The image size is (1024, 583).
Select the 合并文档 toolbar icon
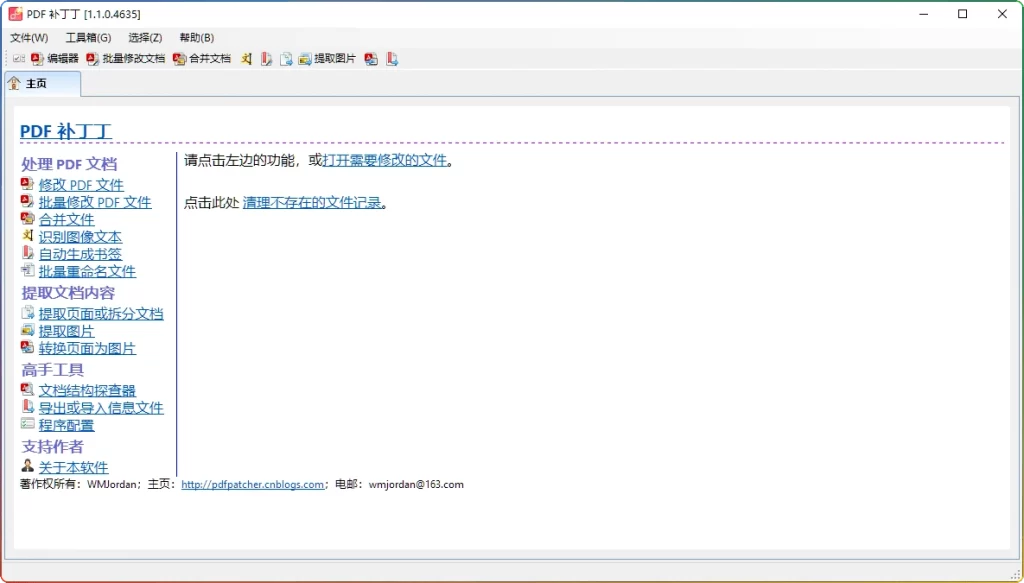coord(203,58)
